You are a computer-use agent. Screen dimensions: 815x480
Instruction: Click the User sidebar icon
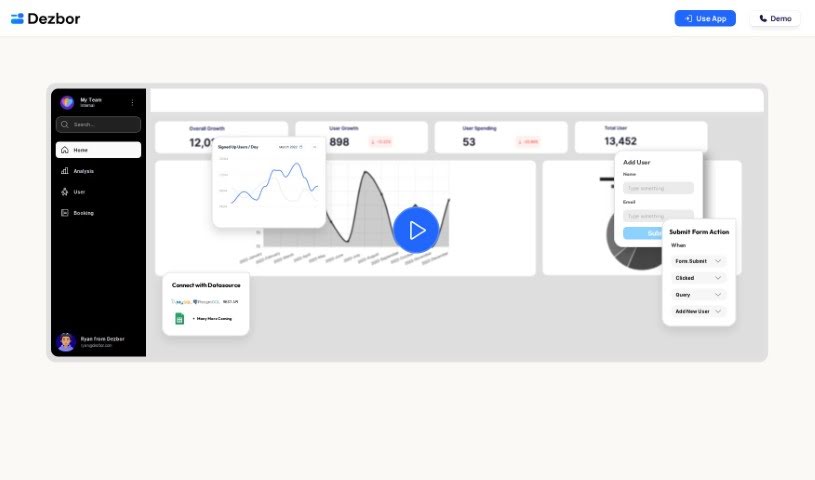[x=65, y=191]
